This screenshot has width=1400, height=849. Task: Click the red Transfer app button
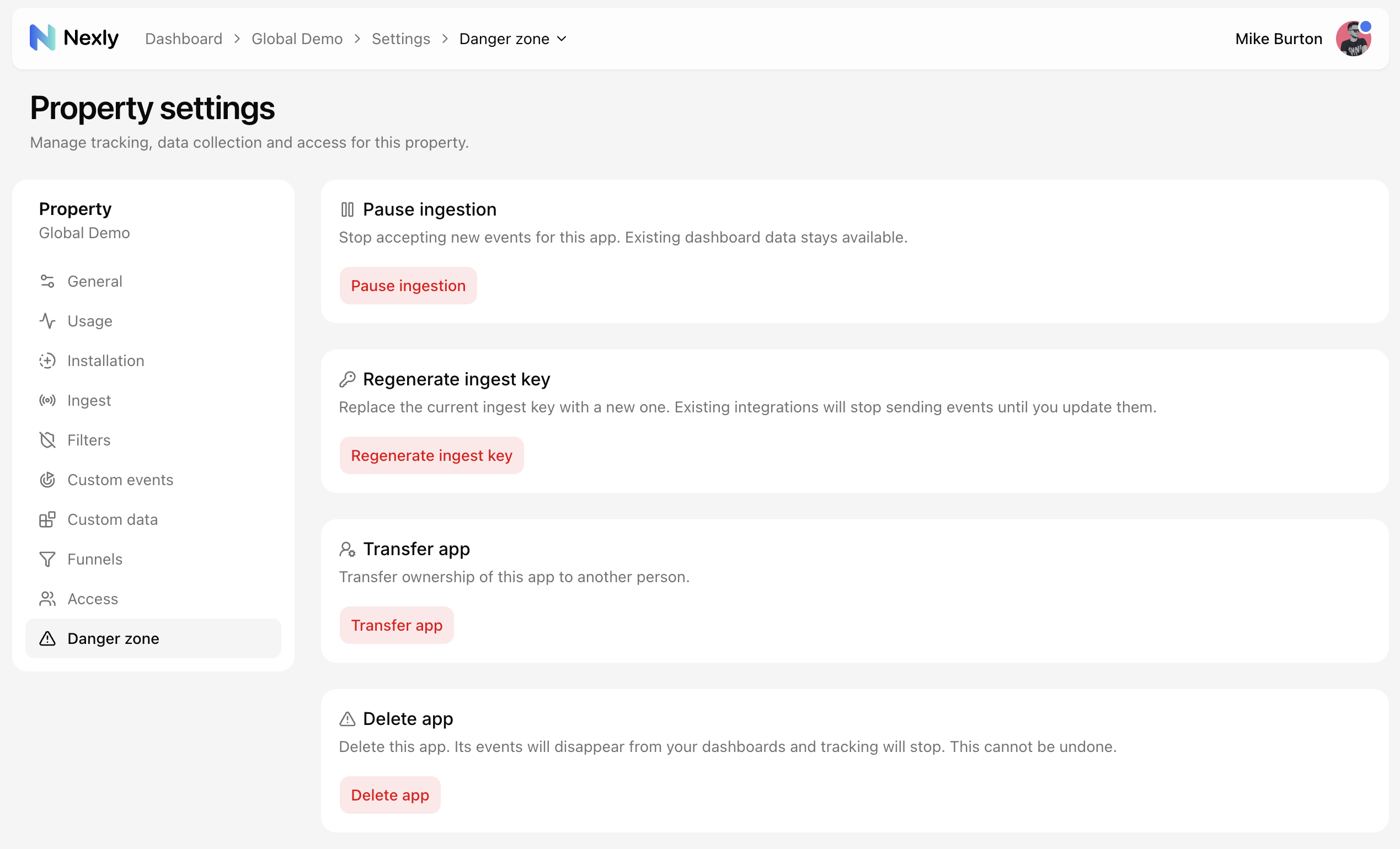[x=397, y=625]
